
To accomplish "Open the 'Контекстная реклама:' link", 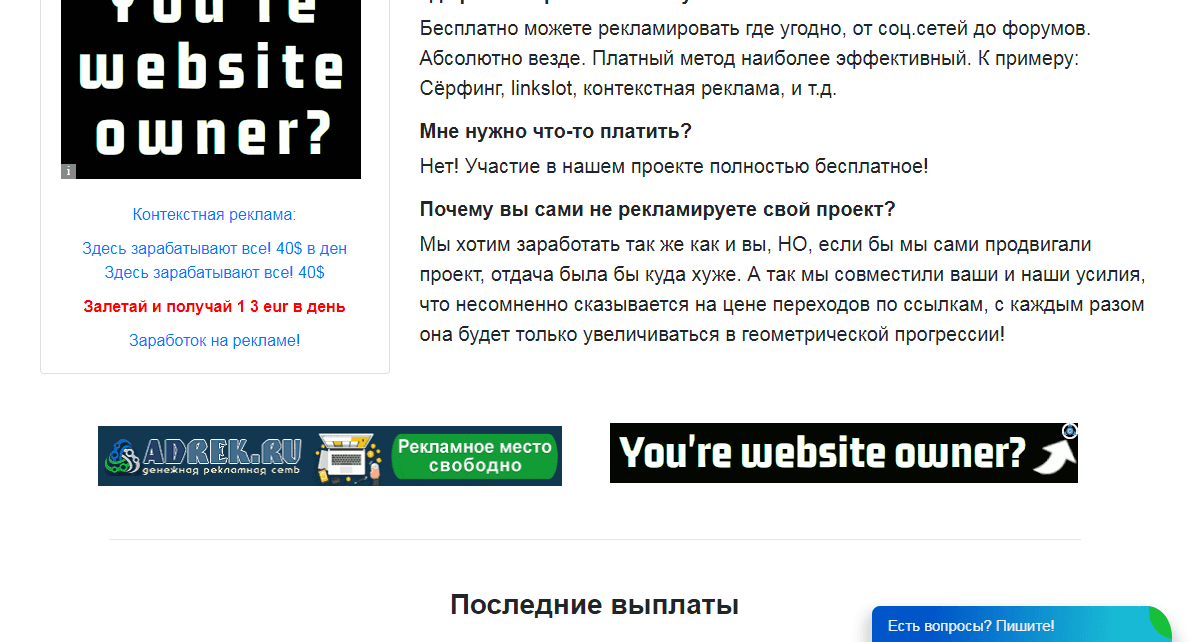I will (x=214, y=214).
